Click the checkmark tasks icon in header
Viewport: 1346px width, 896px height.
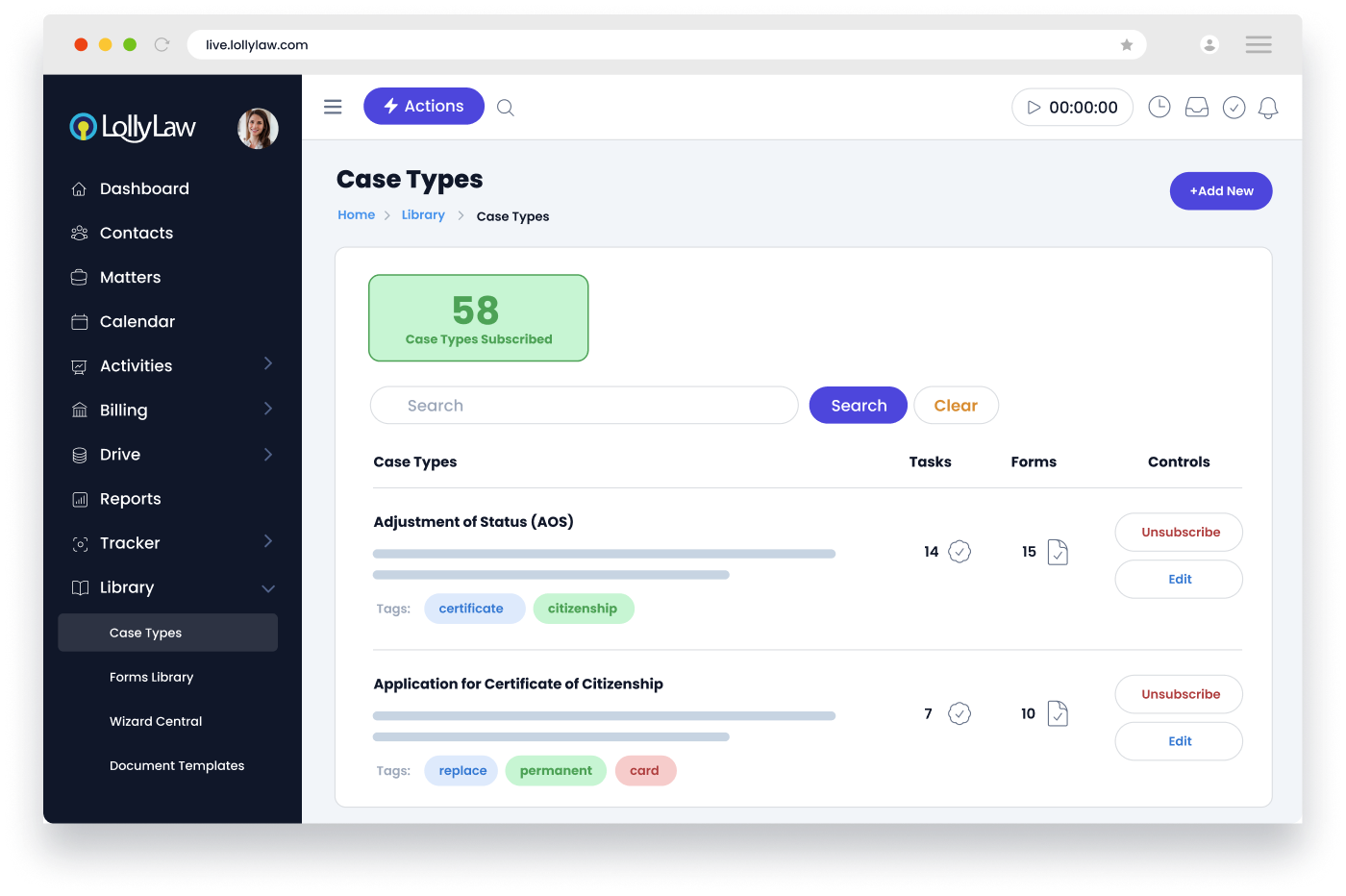point(1234,108)
